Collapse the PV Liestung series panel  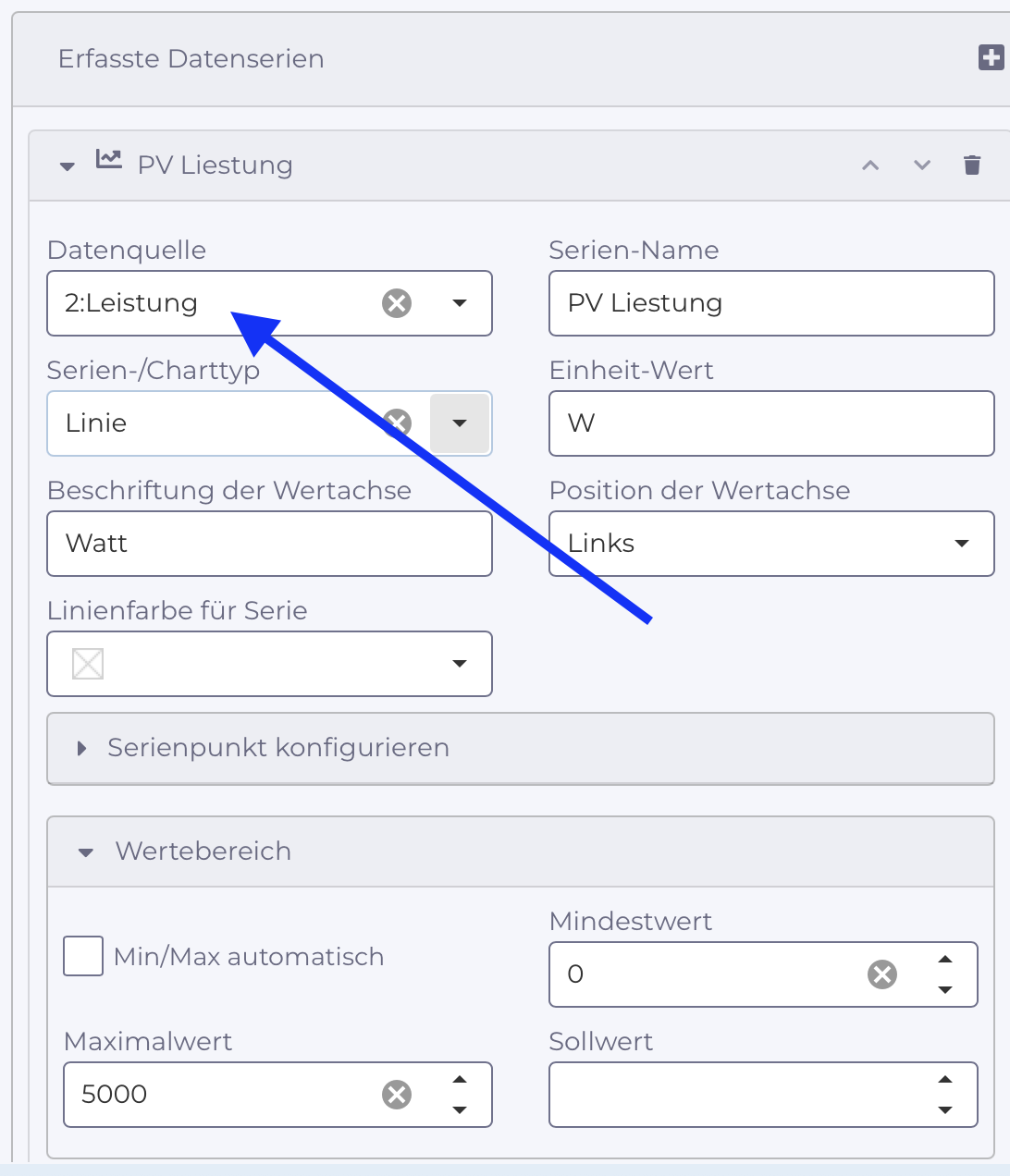(67, 166)
